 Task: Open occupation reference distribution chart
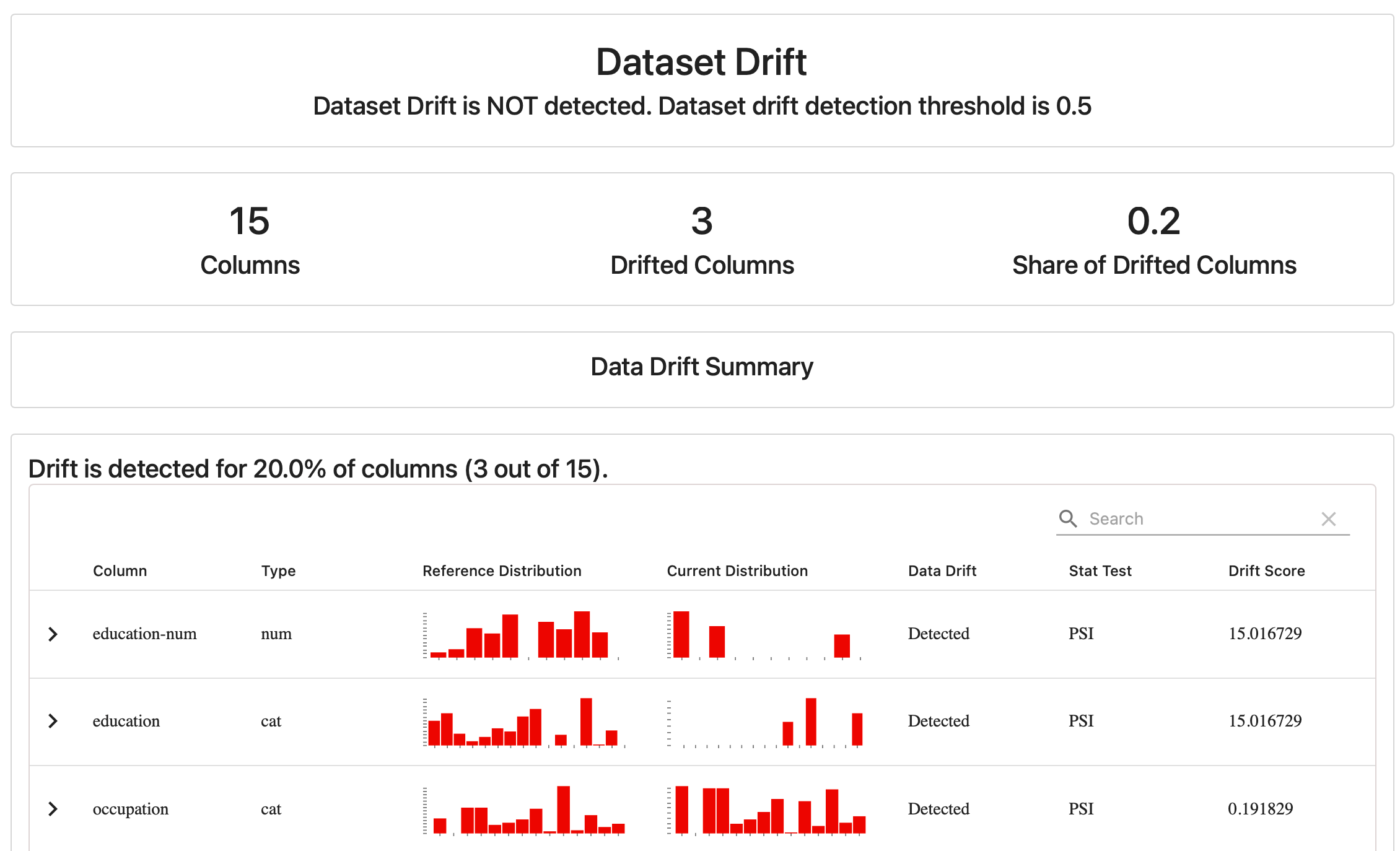(x=523, y=810)
